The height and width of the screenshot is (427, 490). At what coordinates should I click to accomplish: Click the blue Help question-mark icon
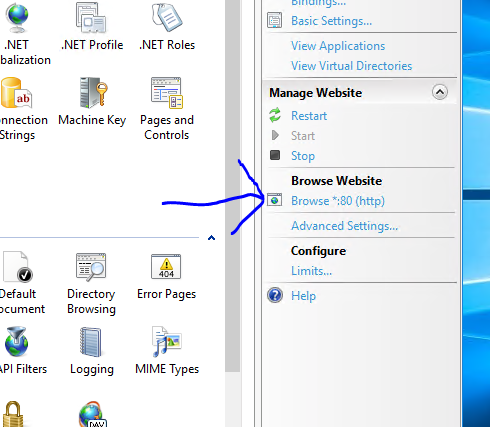click(x=275, y=295)
